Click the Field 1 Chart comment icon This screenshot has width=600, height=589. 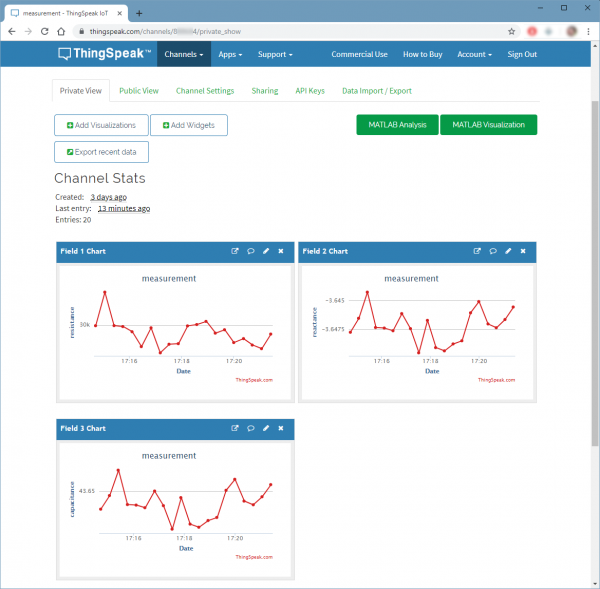(250, 251)
